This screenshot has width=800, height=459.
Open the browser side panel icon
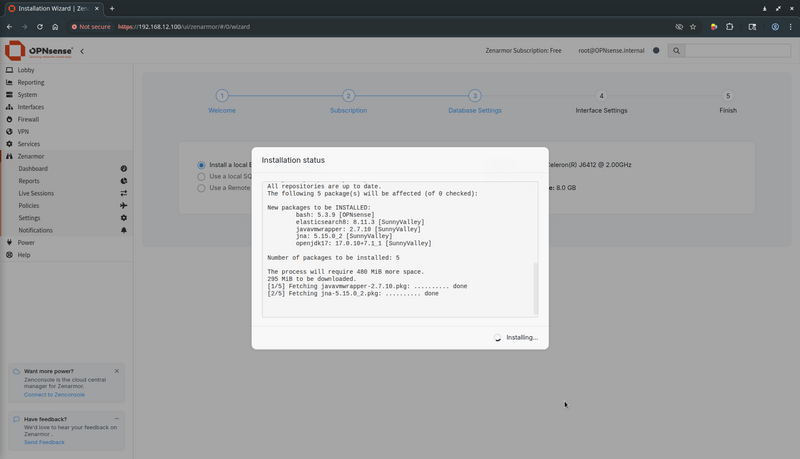[752, 27]
